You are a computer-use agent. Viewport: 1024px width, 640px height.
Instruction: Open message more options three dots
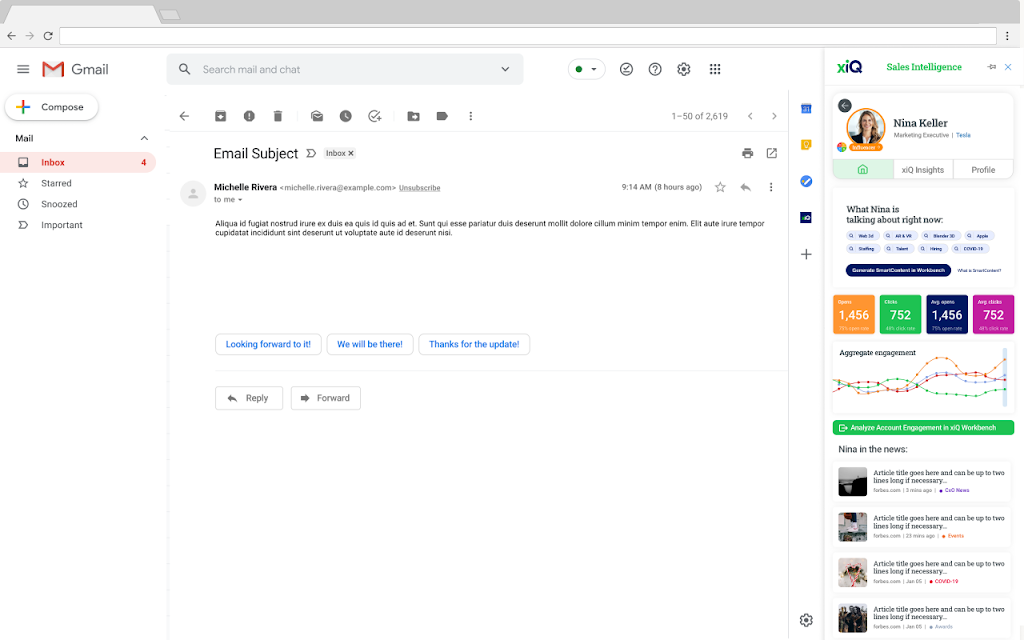771,187
